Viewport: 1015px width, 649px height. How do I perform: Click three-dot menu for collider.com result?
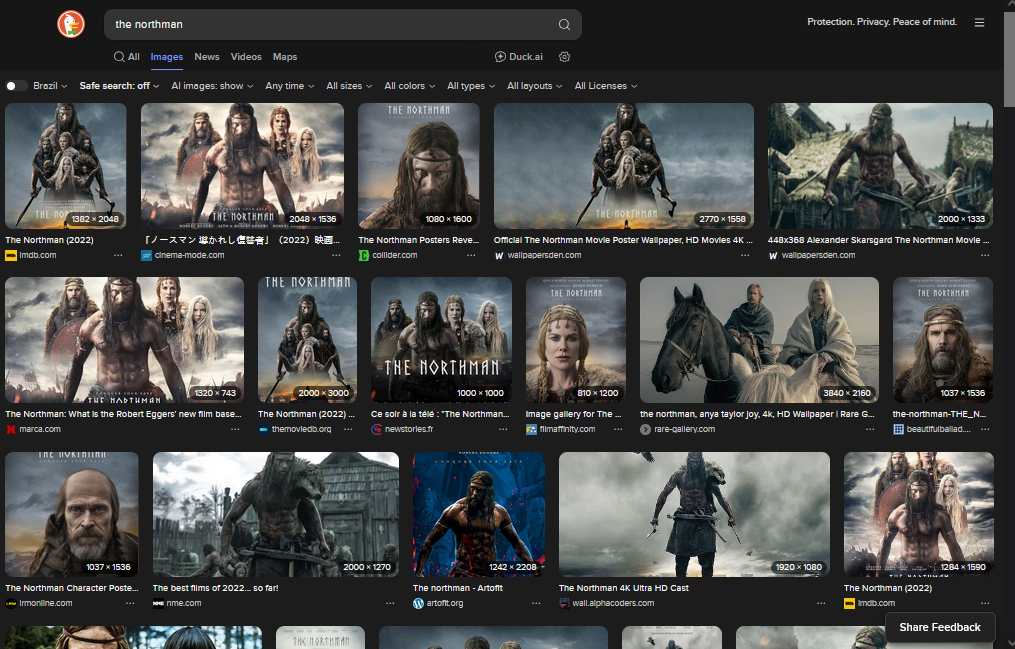[x=471, y=256]
